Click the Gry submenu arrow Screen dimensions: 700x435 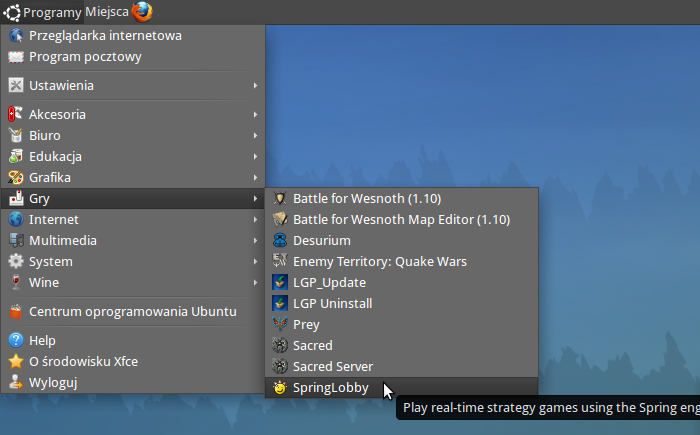(x=255, y=198)
